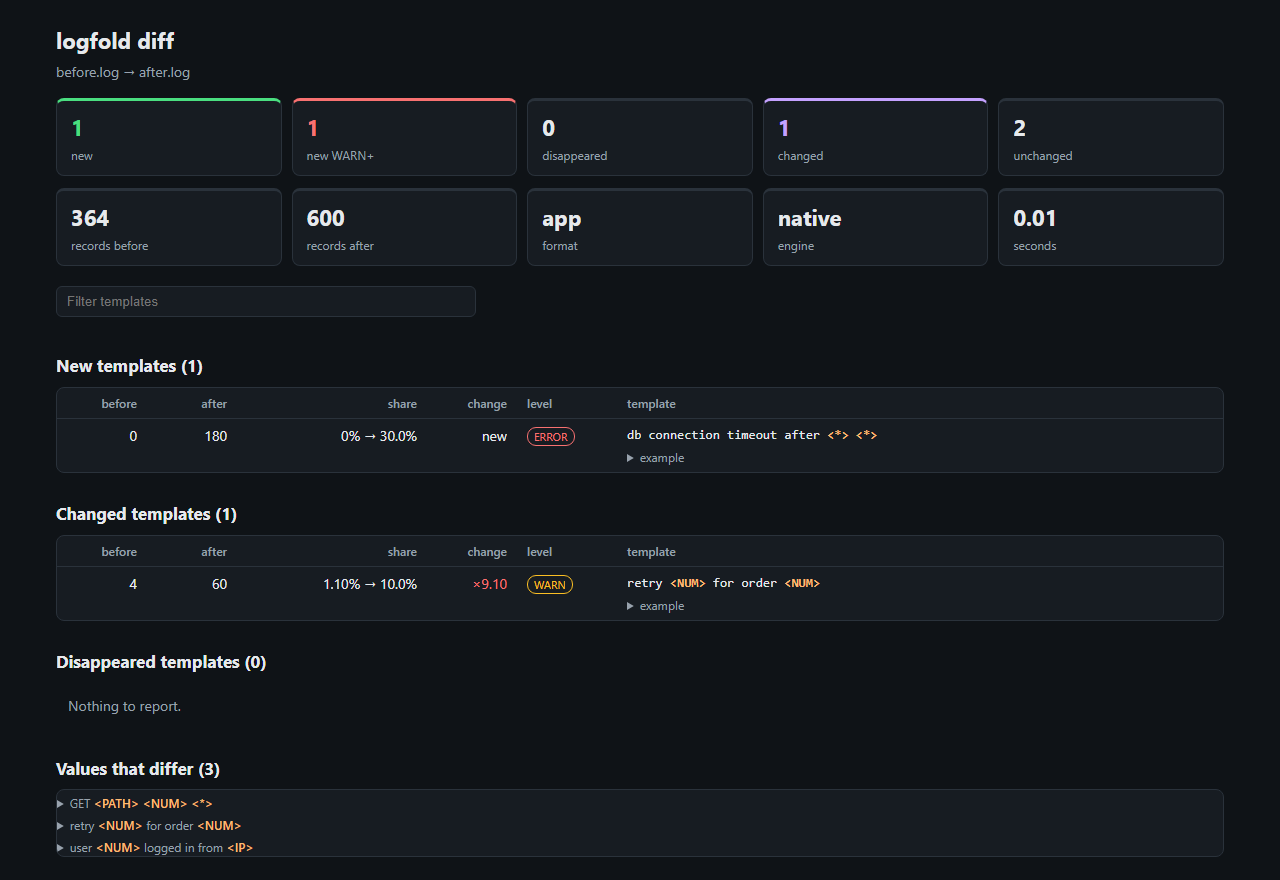1280x880 pixels.
Task: Click the 'format' card showing app
Action: tap(640, 227)
